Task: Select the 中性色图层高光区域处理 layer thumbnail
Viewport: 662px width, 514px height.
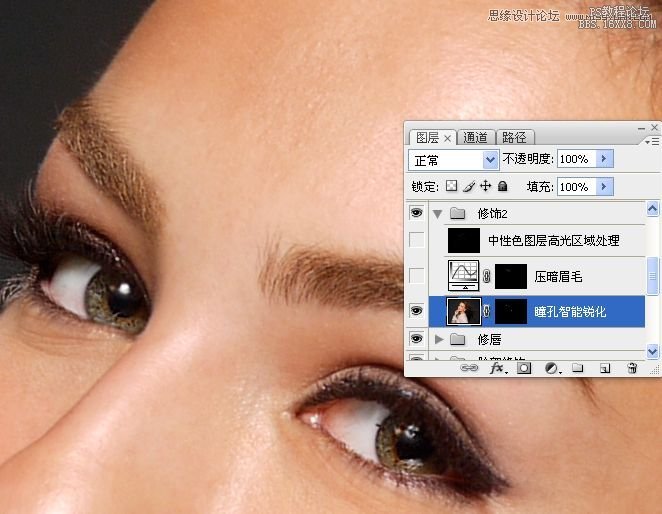Action: (x=464, y=240)
